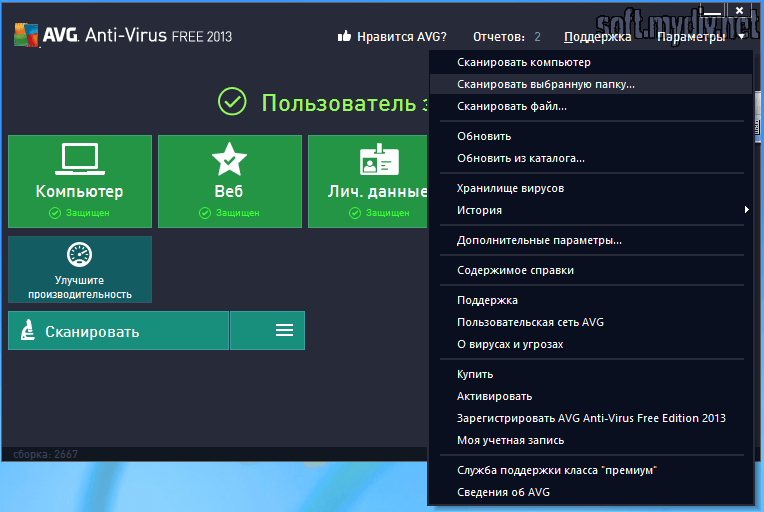Viewport: 764px width, 512px height.
Task: Choose Купить menu entry
Action: pyautogui.click(x=591, y=375)
